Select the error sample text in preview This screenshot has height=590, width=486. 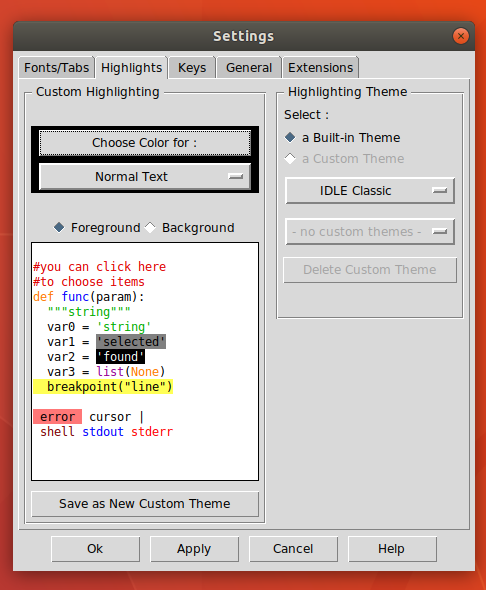[58, 417]
